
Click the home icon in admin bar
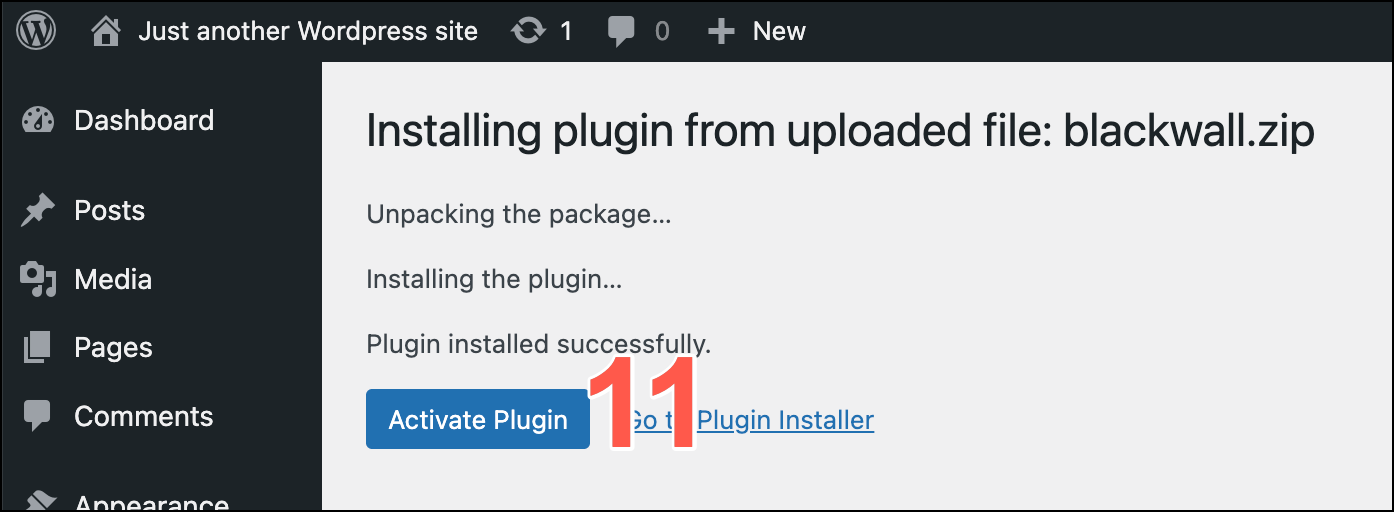(x=106, y=31)
